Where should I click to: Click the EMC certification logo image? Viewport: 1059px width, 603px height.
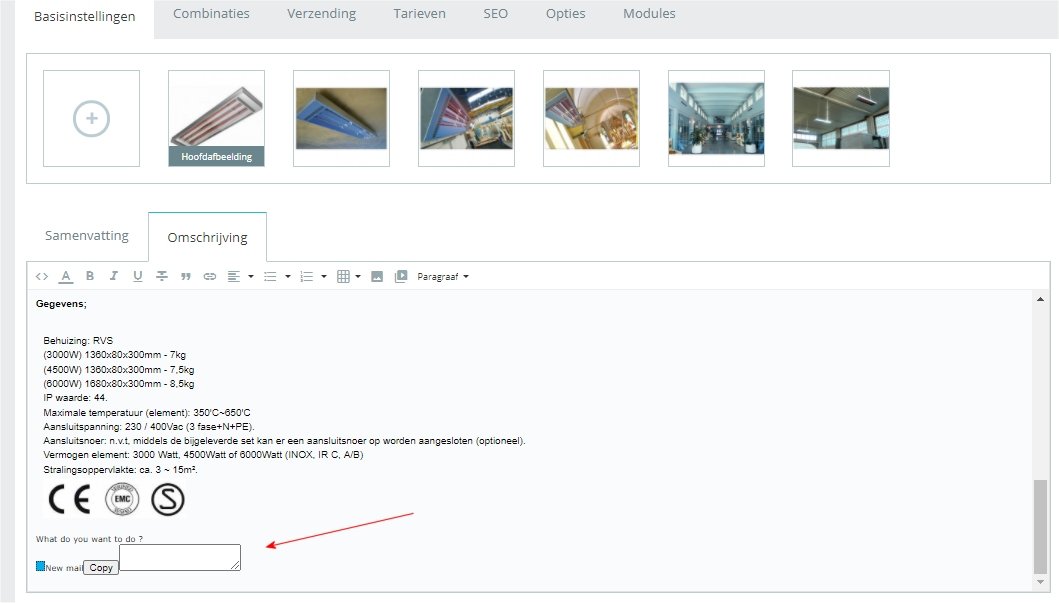[122, 500]
